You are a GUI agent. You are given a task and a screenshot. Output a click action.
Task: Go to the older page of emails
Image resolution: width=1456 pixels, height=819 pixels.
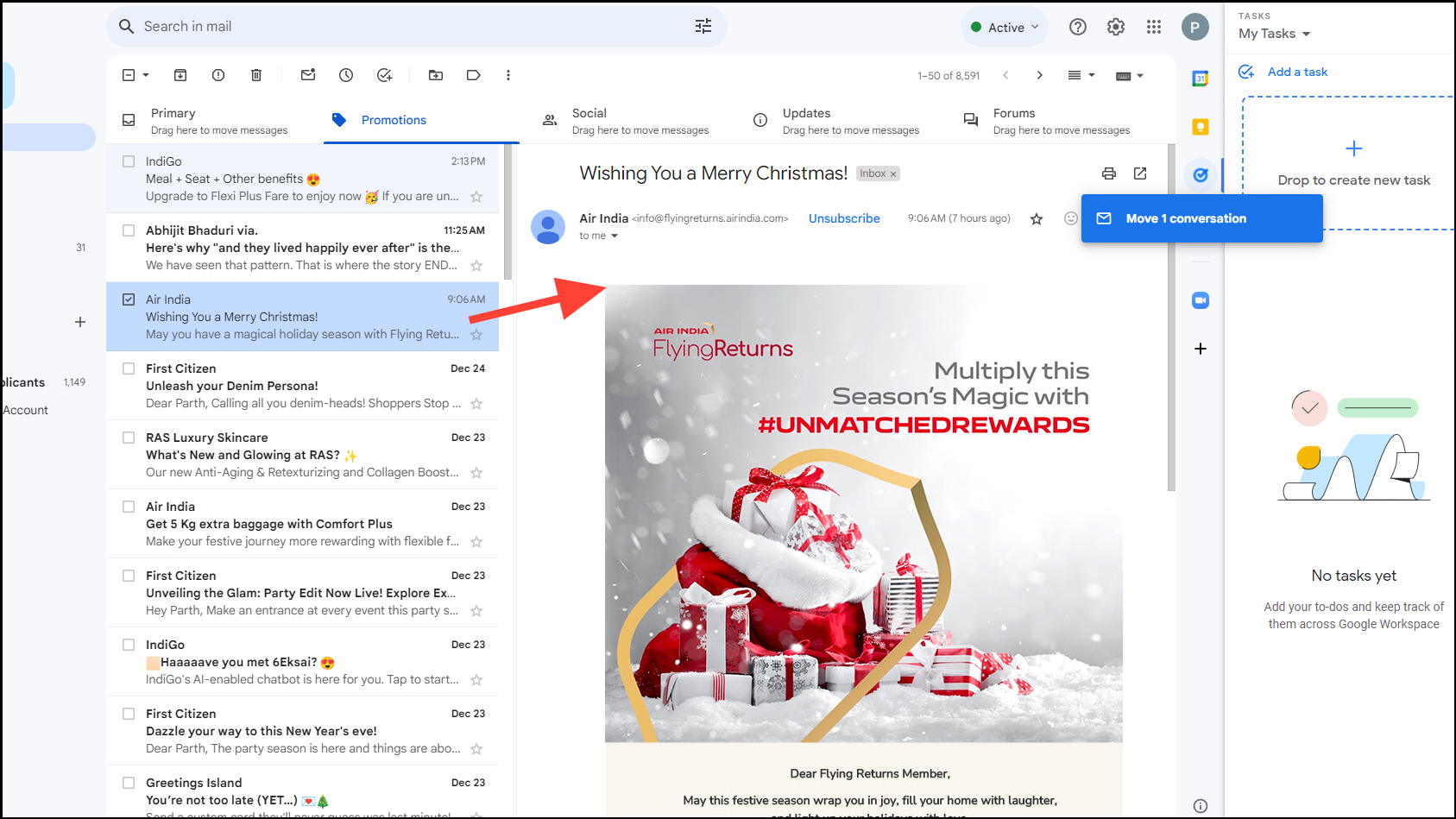1040,75
